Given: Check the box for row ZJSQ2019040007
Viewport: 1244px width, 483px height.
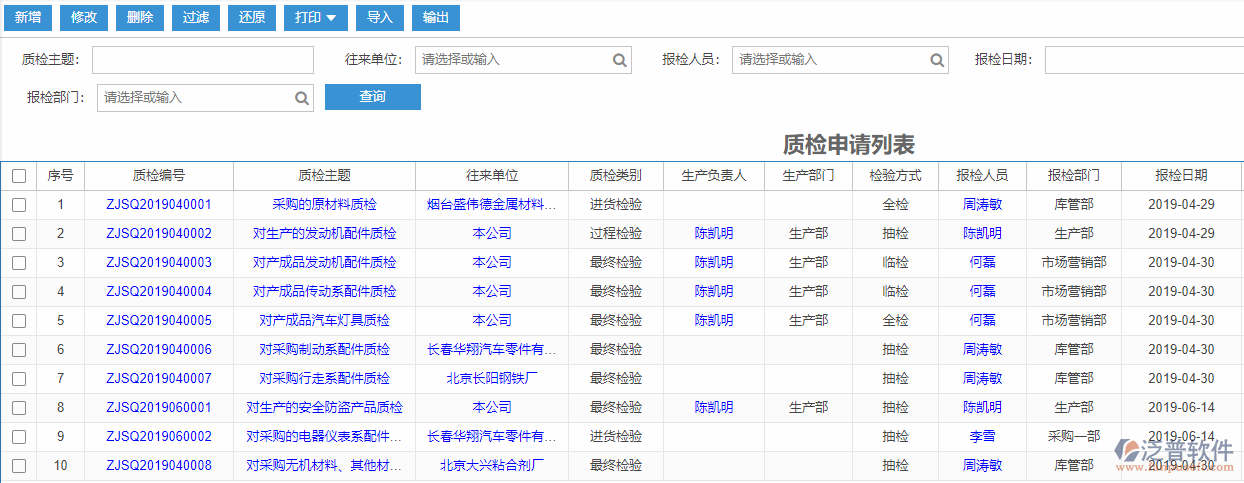Looking at the screenshot, I should click(x=19, y=379).
